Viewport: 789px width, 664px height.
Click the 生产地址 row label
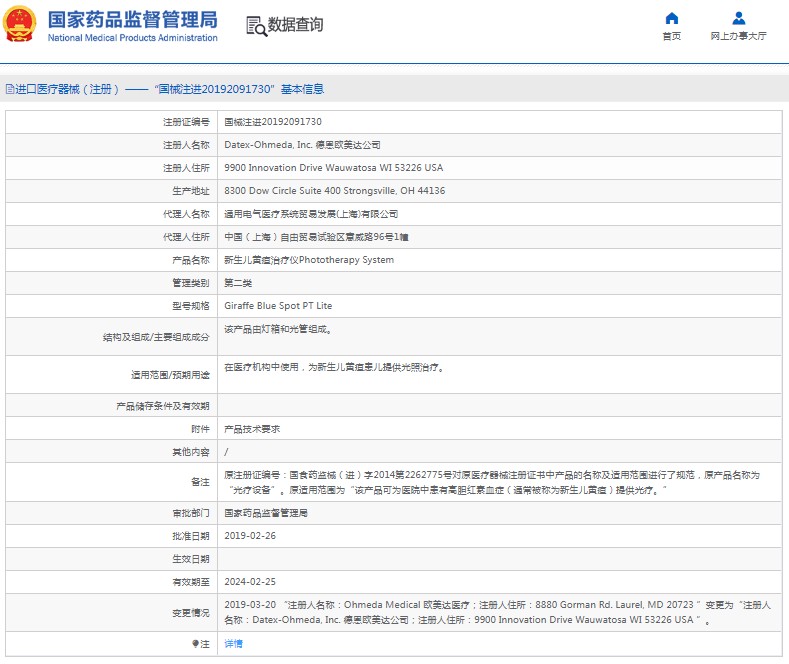click(x=191, y=191)
